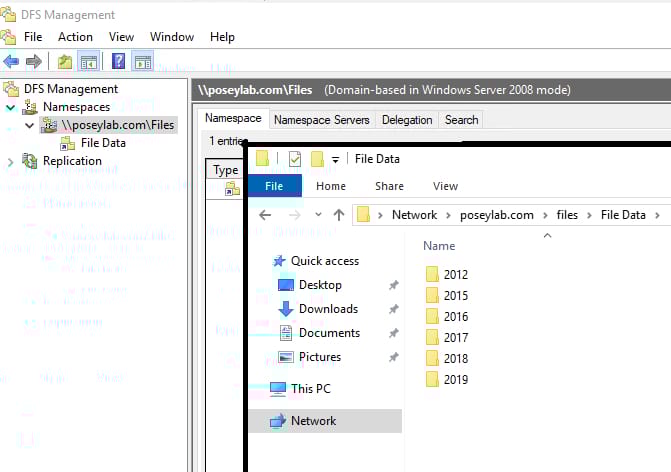Click poseylab.com in the address breadcrumb
Screen dimensions: 671x472
point(497,215)
